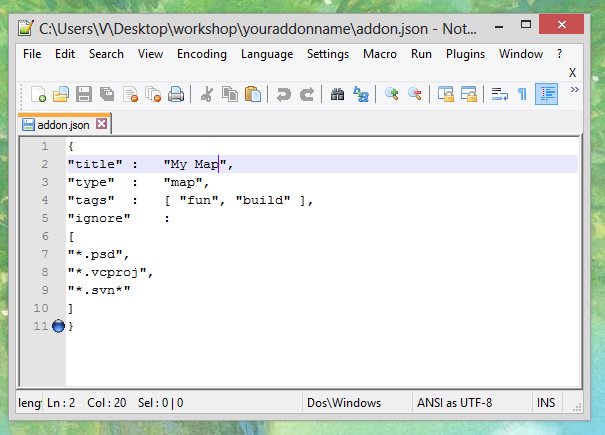This screenshot has height=435, width=605.
Task: Open the Encoding menu
Action: click(201, 54)
